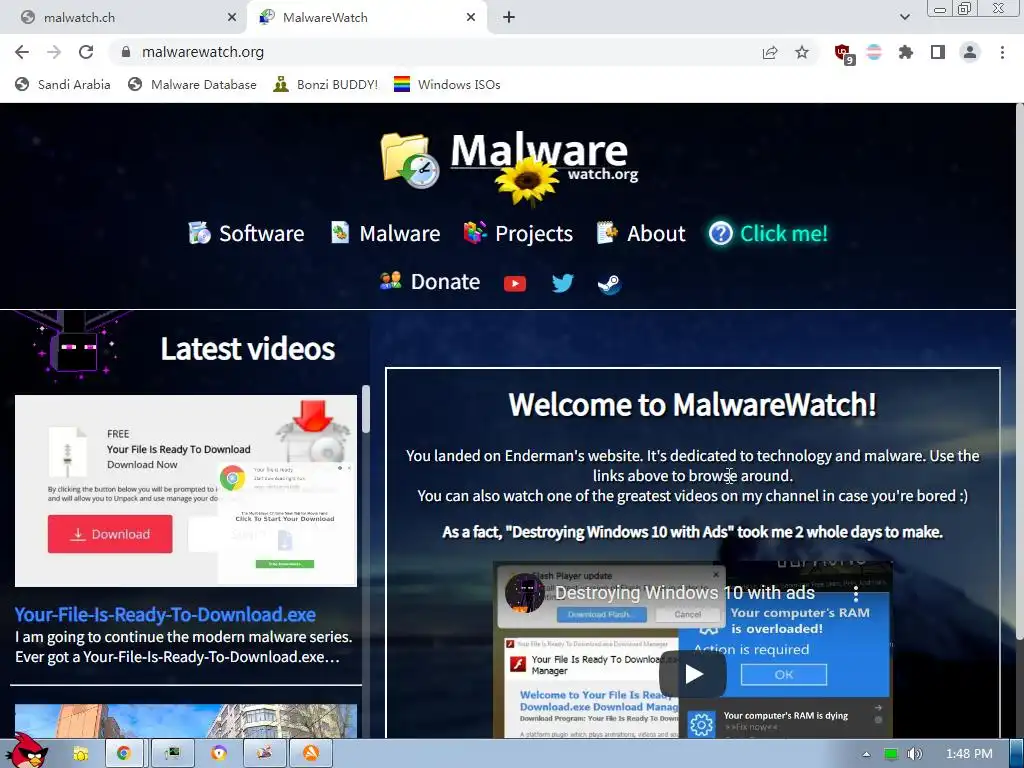This screenshot has height=768, width=1024.
Task: Close the malwatch.ch tab
Action: (x=231, y=18)
